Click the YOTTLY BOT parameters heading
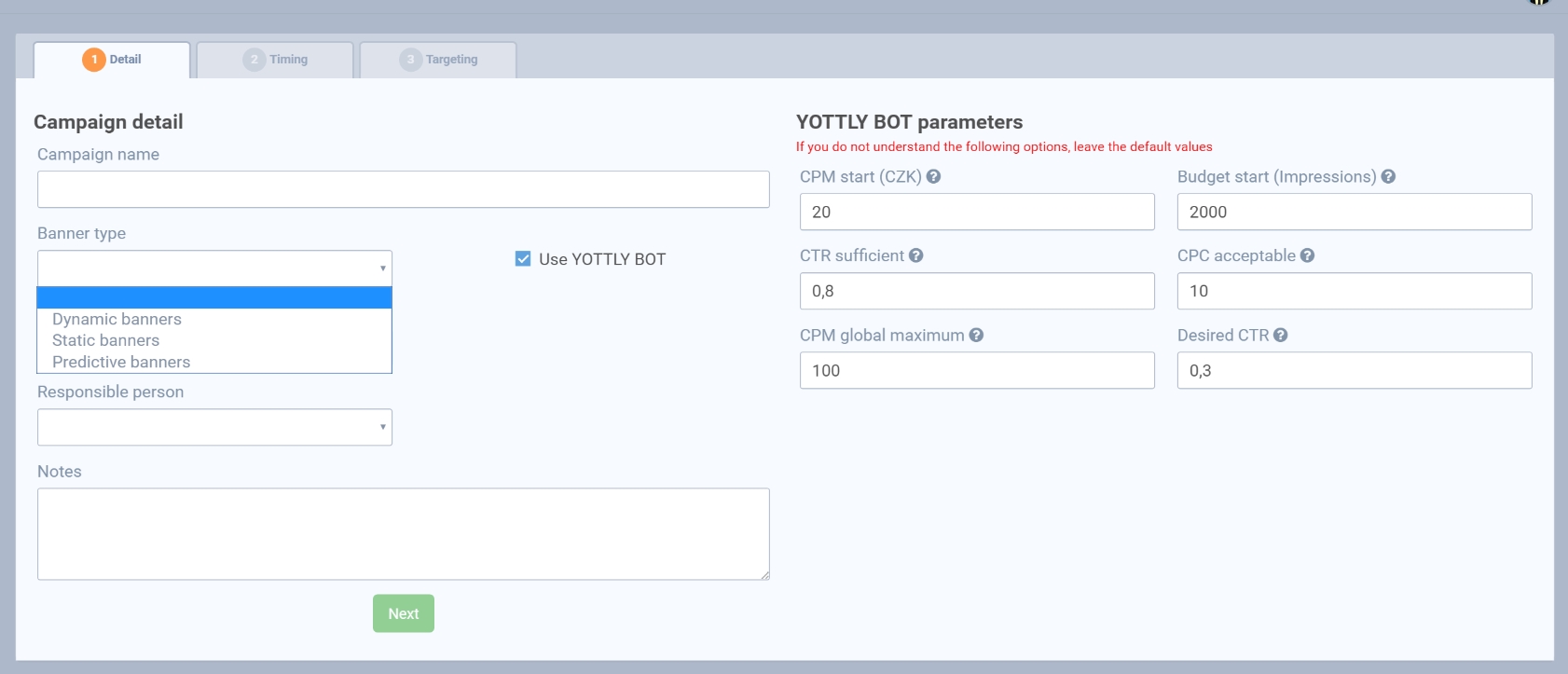1568x674 pixels. point(909,122)
